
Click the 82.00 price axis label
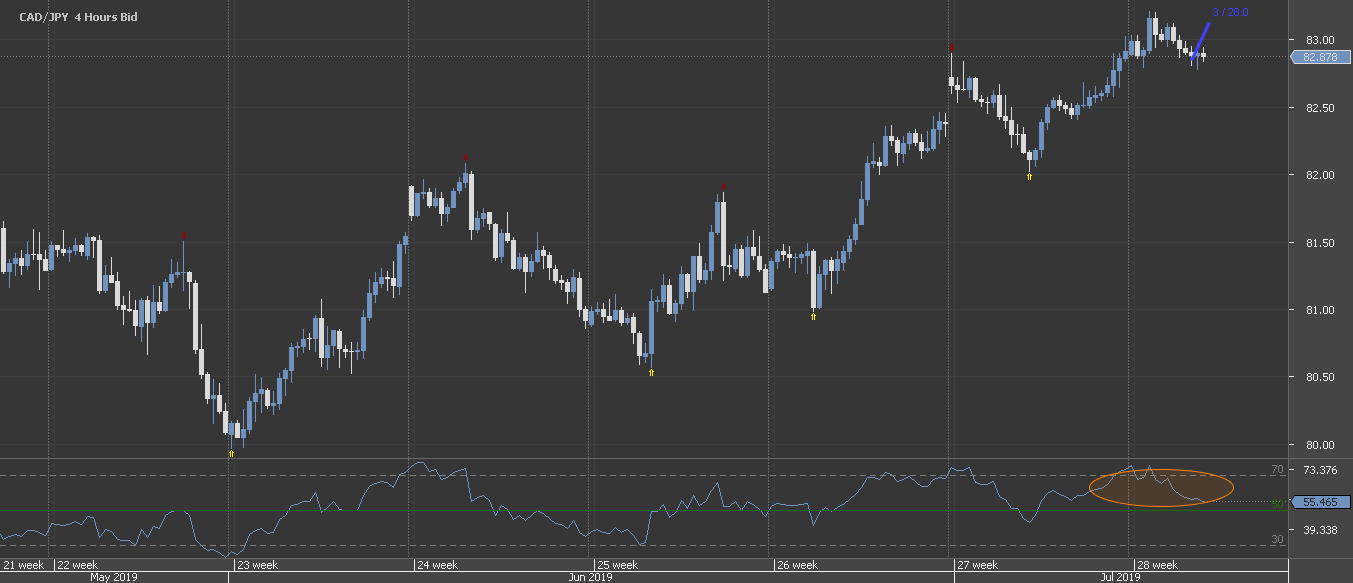1318,175
